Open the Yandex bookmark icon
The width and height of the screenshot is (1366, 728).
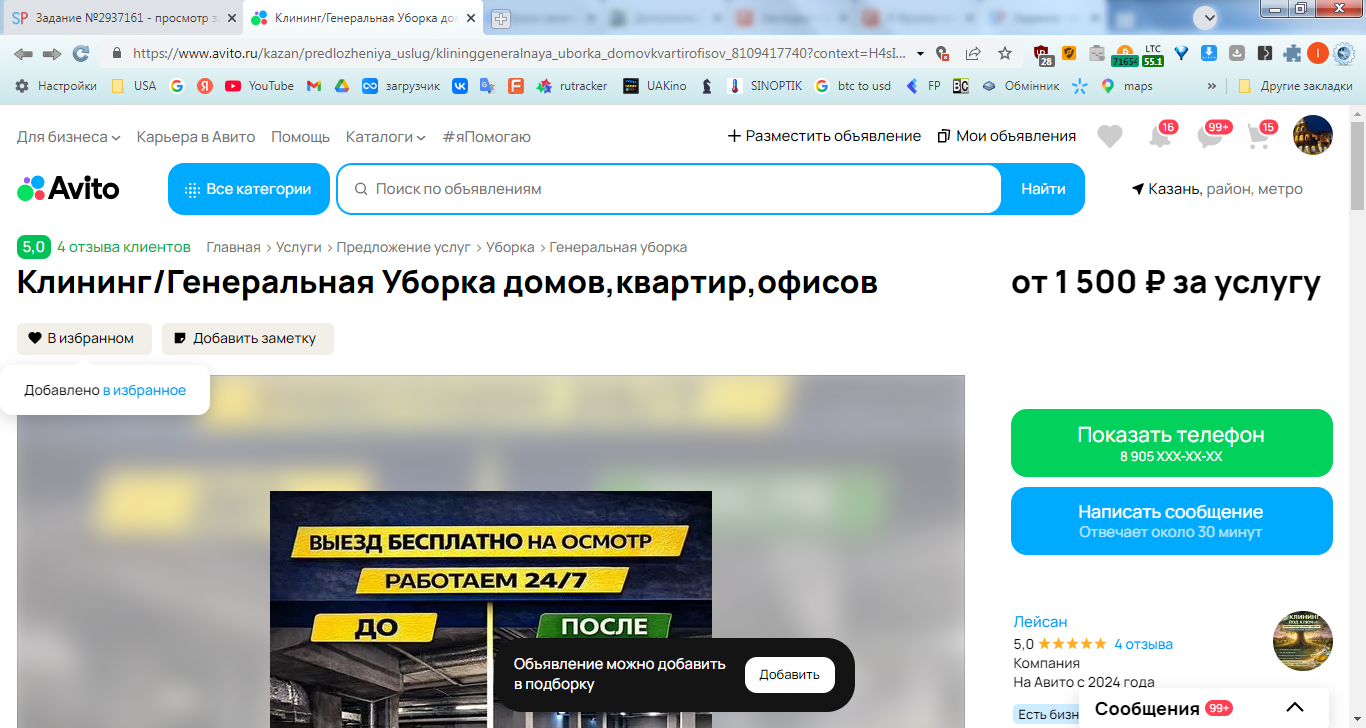pos(205,86)
